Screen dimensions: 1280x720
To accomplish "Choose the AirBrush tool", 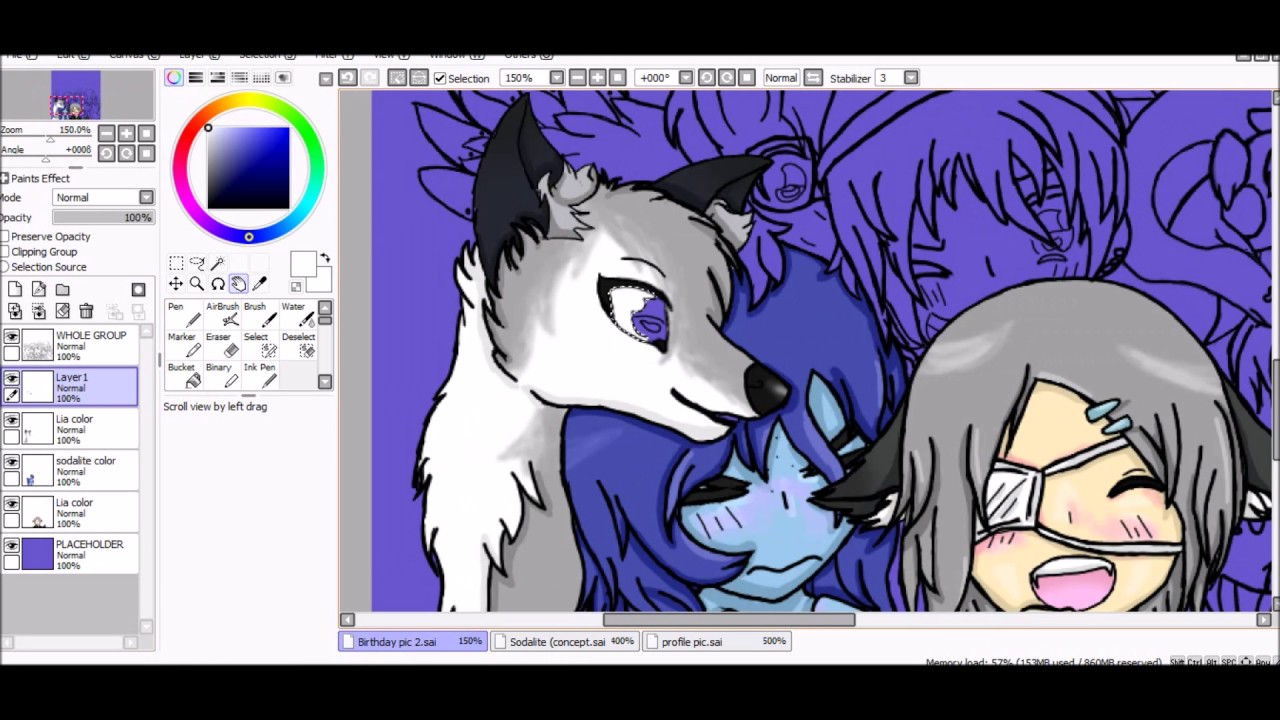I will (222, 314).
